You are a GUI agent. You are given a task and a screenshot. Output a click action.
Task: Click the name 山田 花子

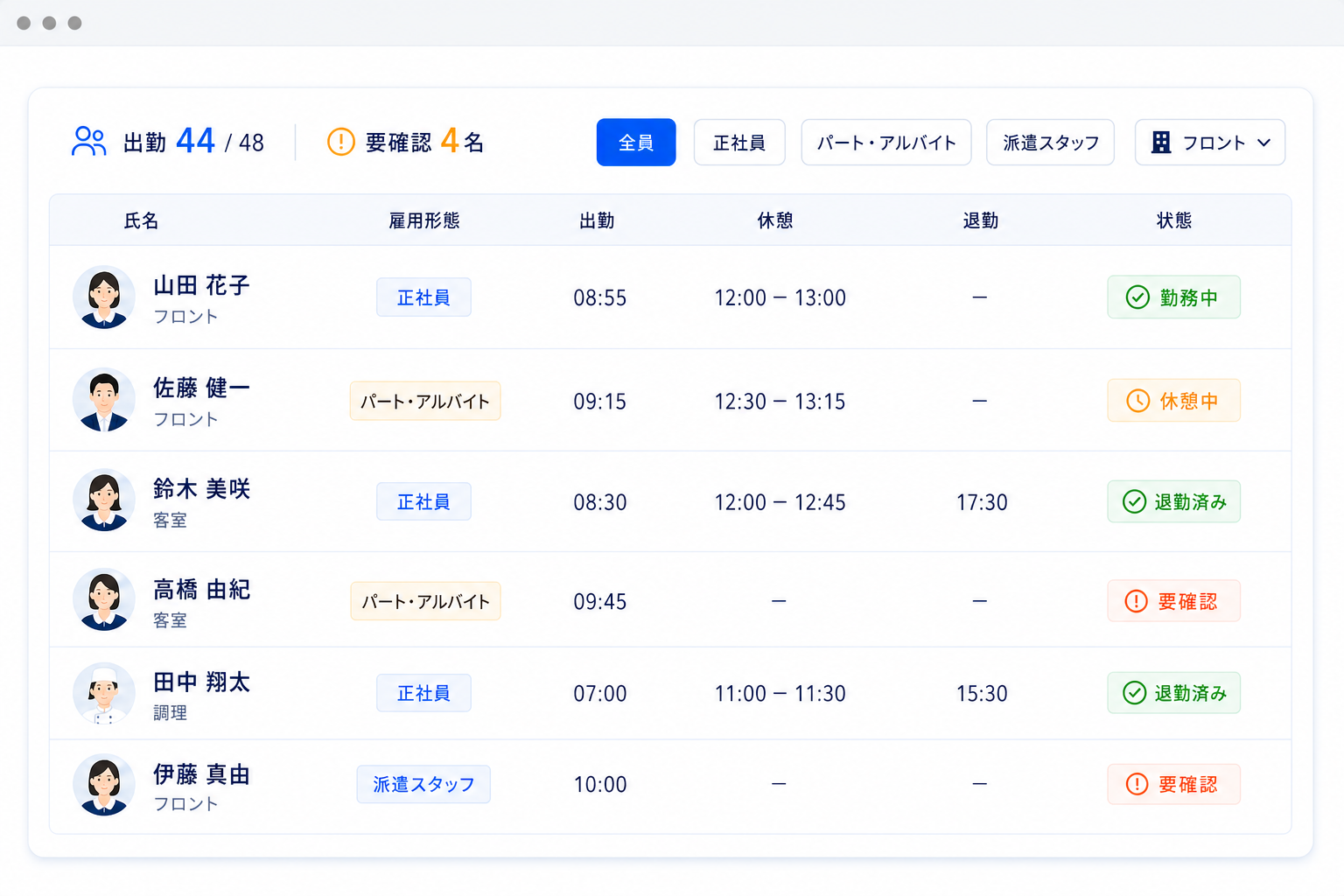tap(201, 285)
